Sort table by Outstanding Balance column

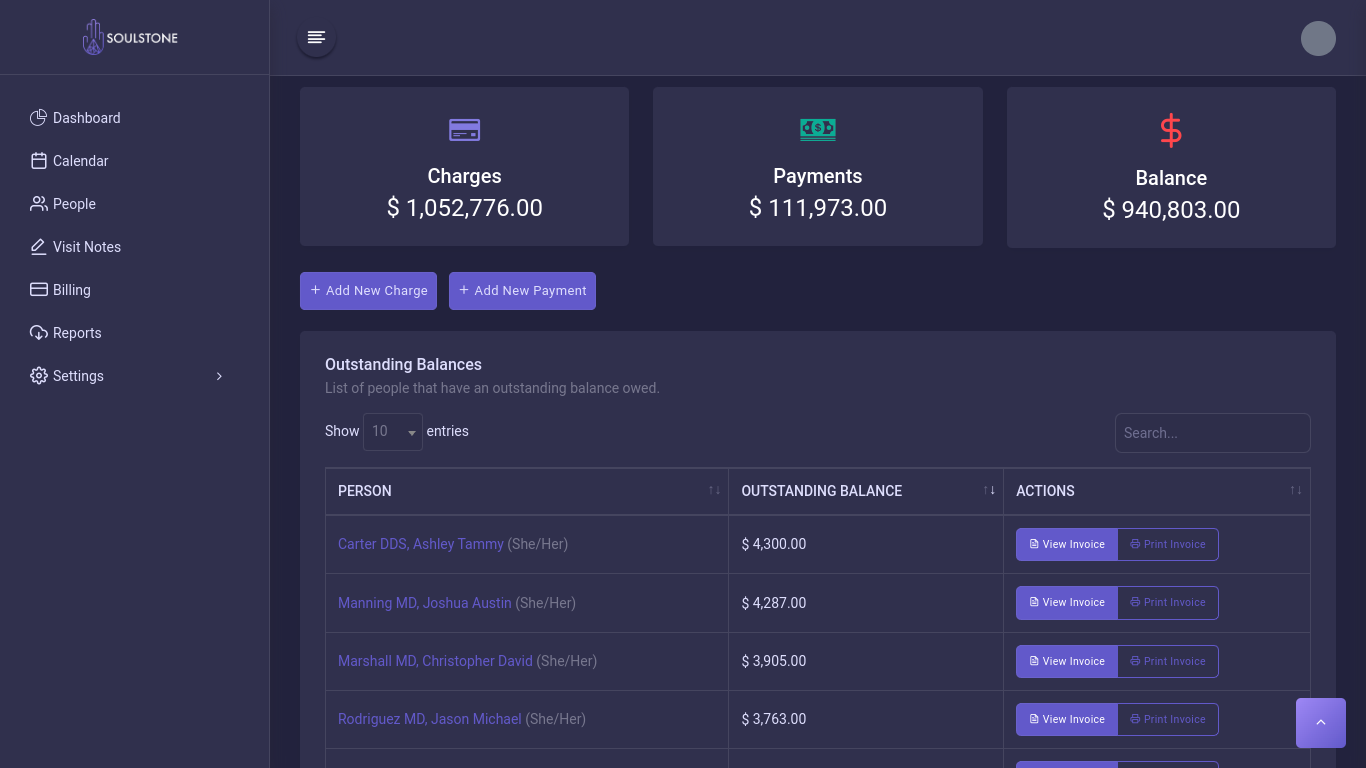[x=989, y=491]
